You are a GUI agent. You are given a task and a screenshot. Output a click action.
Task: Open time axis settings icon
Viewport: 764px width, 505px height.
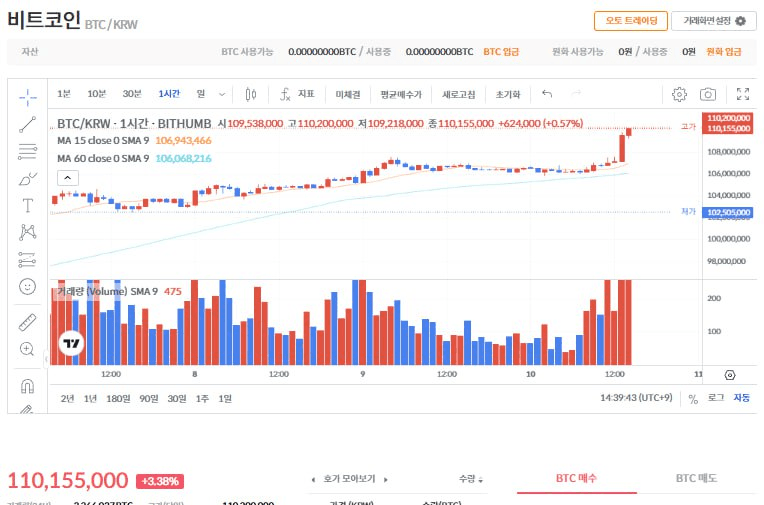730,375
